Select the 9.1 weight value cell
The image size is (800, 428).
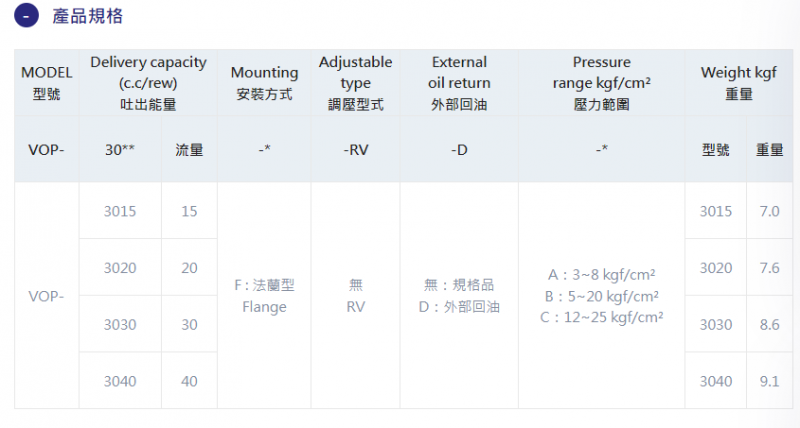(769, 381)
